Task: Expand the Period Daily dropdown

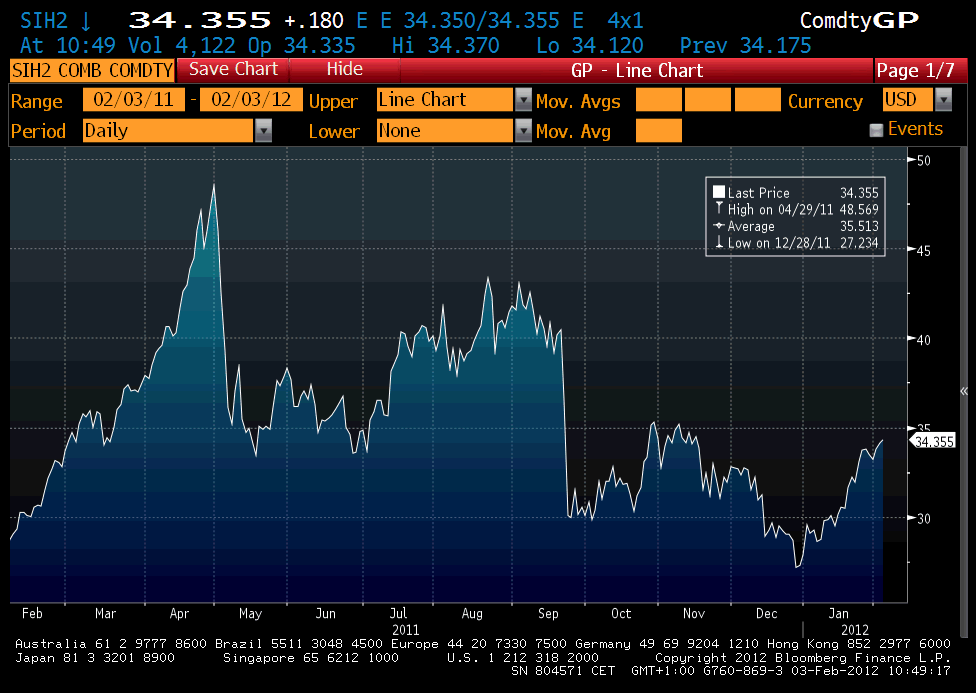Action: tap(263, 130)
